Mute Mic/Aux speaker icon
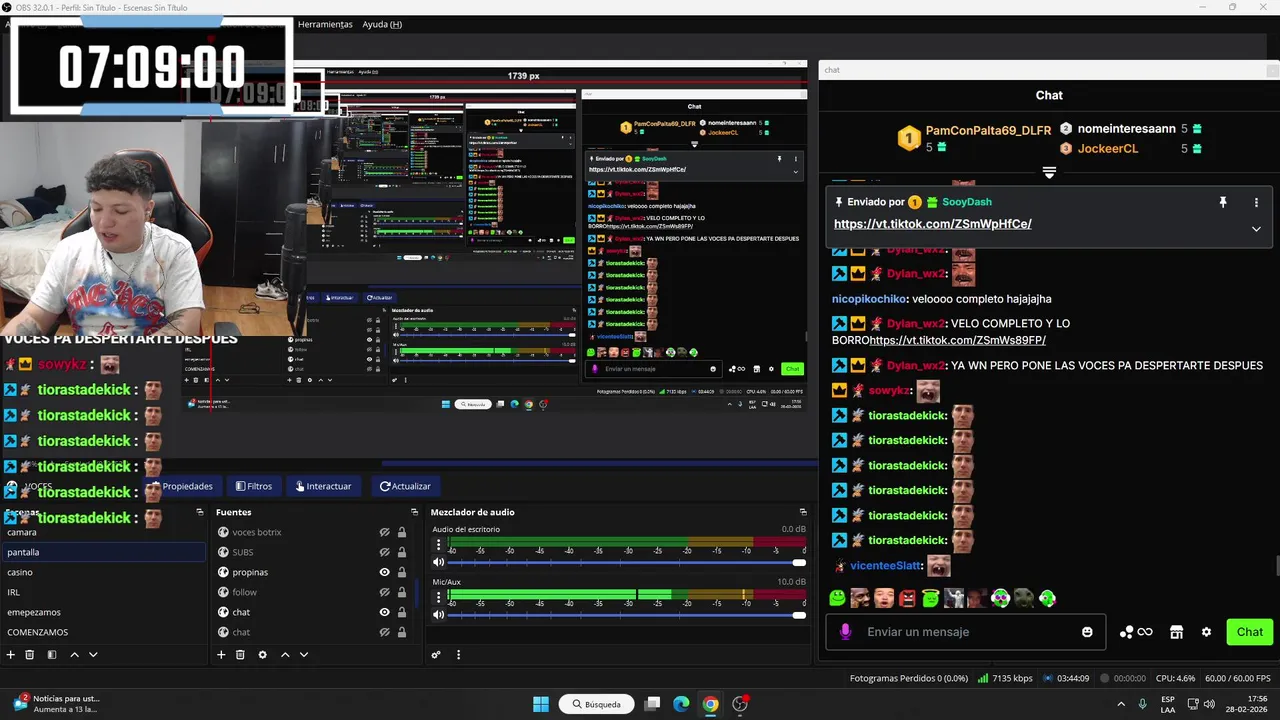 tap(438, 615)
